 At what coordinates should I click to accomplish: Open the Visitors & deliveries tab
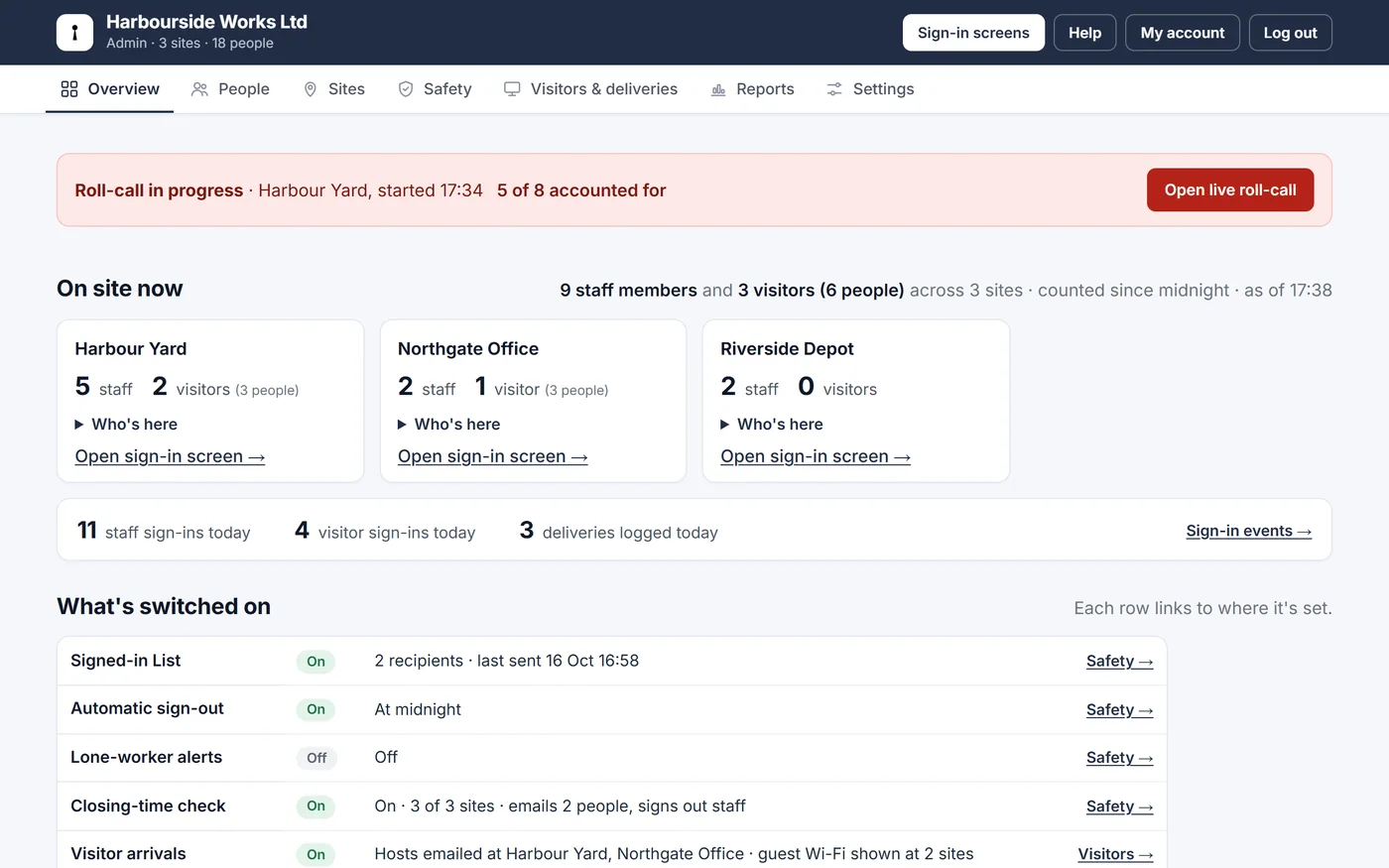pos(590,89)
